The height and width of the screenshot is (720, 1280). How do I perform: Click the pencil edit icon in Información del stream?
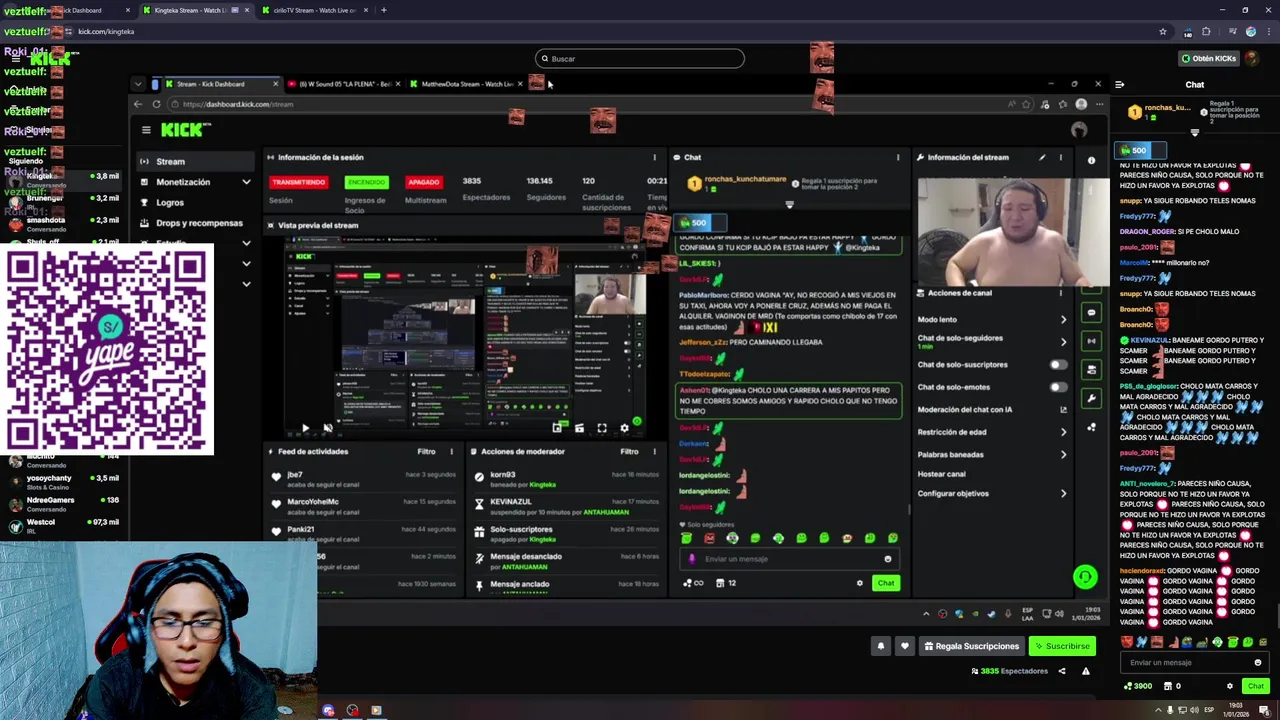[1042, 157]
